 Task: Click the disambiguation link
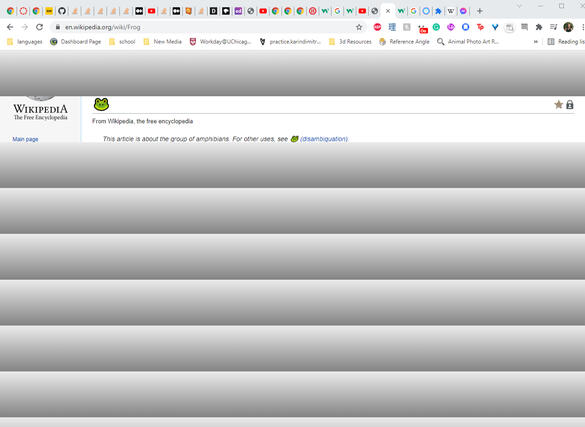324,139
